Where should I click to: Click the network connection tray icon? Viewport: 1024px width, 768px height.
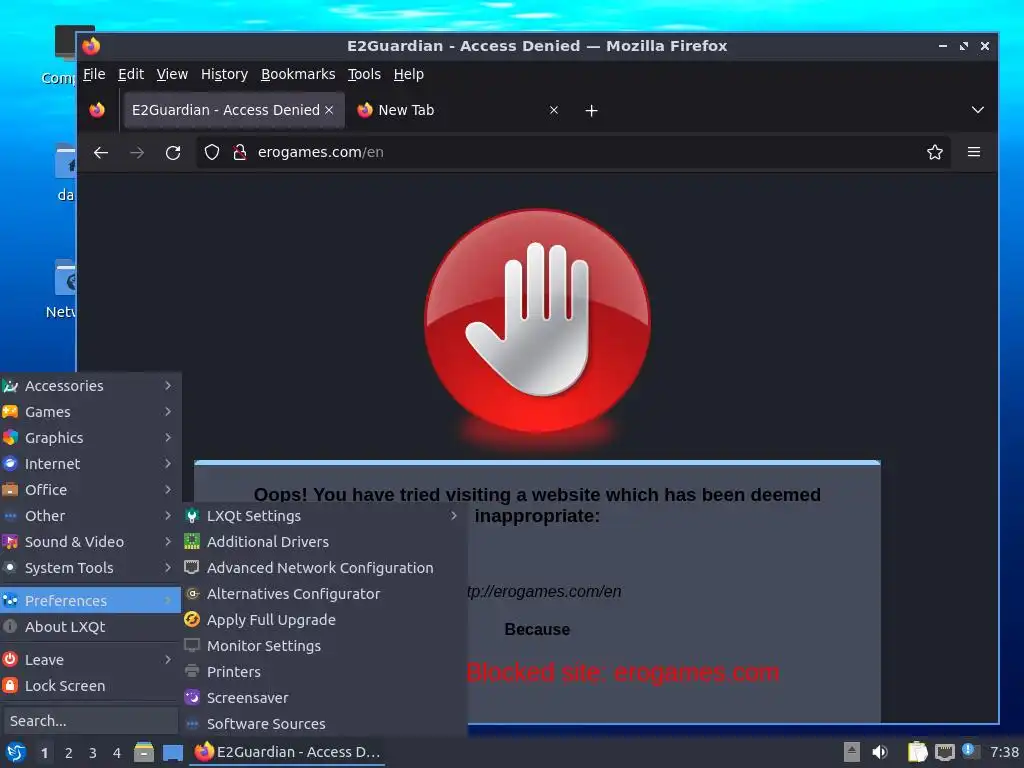(x=944, y=752)
